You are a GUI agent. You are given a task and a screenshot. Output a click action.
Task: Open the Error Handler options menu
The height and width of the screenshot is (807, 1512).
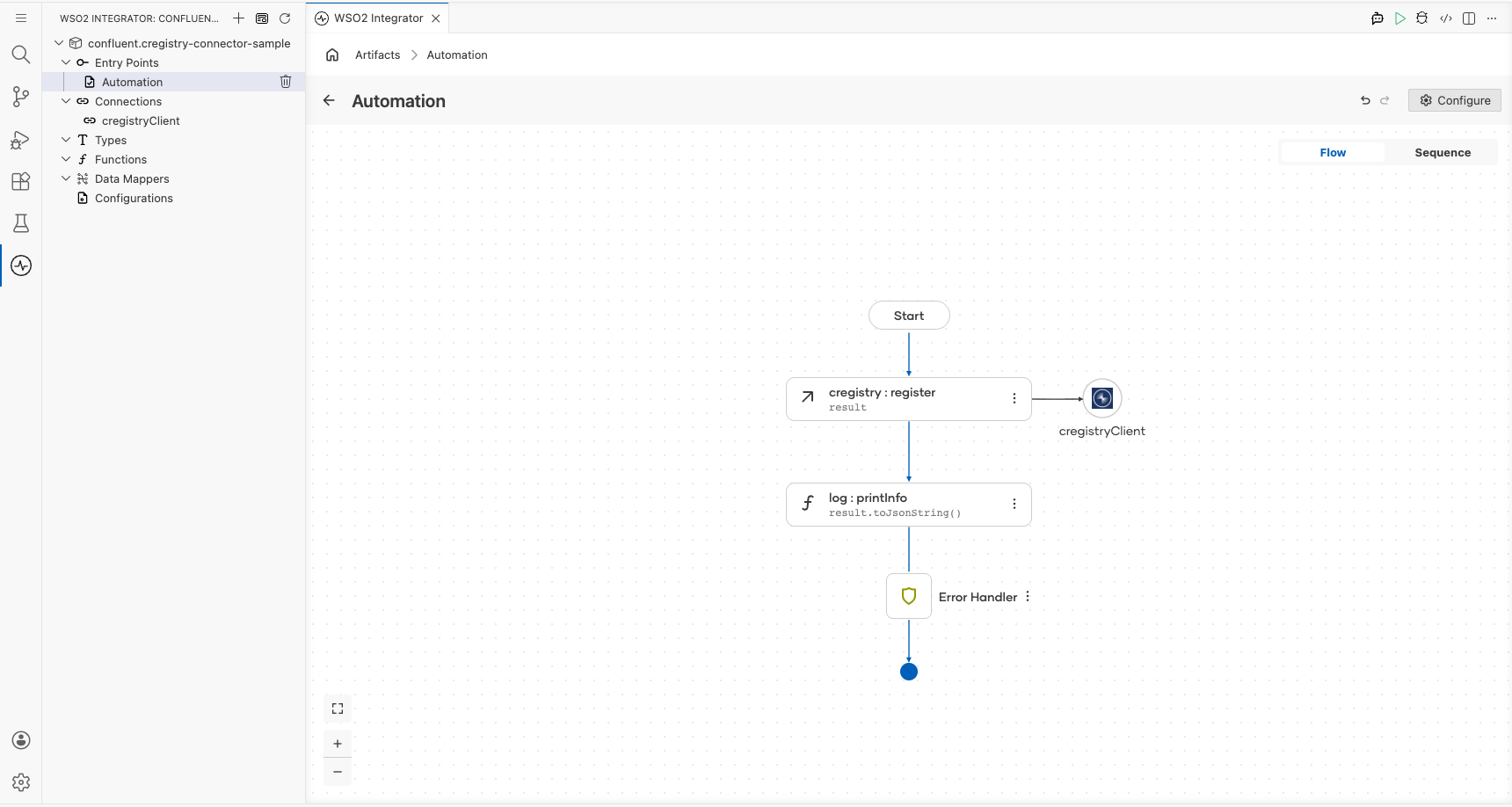tap(1028, 596)
